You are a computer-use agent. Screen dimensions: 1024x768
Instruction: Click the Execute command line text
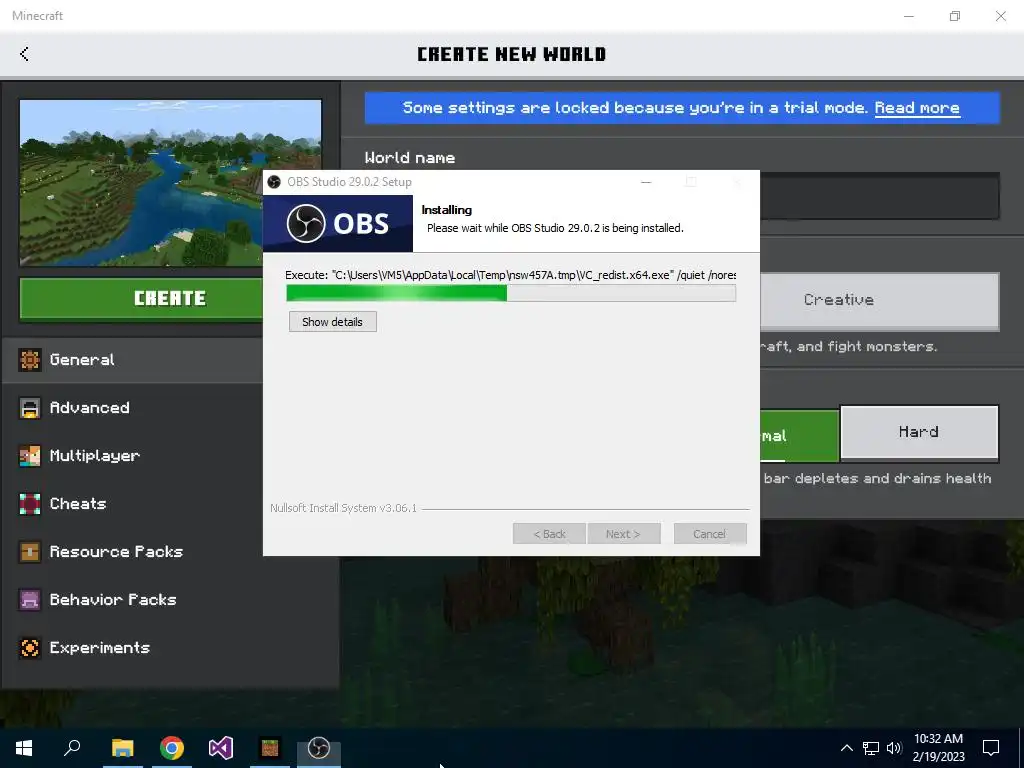click(x=510, y=275)
